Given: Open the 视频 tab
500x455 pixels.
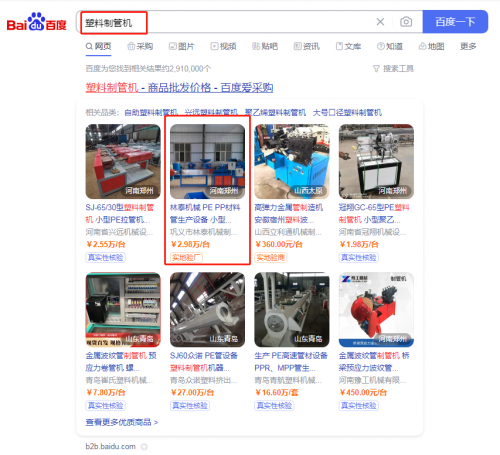Looking at the screenshot, I should (223, 46).
